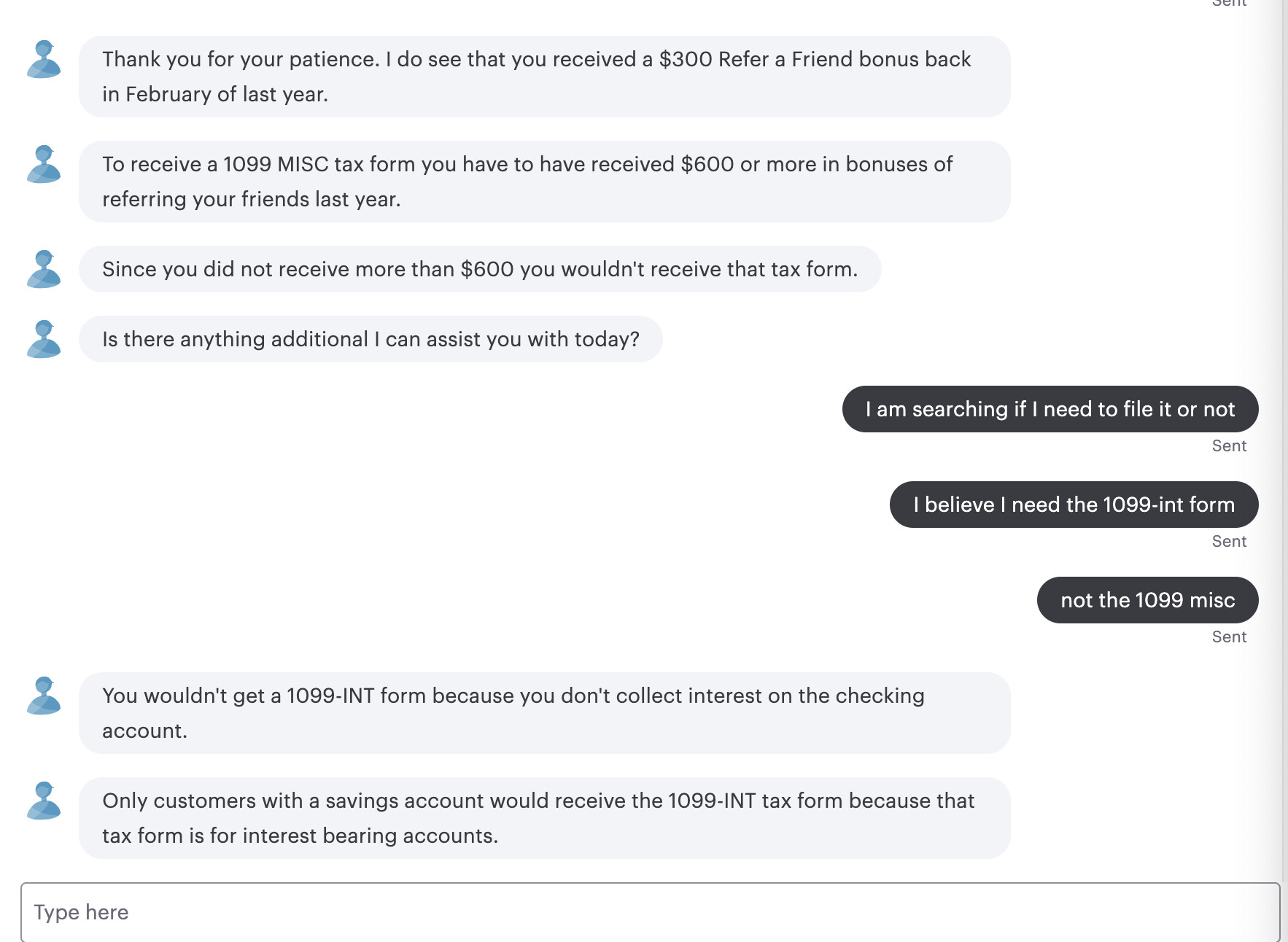Select the 'I believe I need the 1099-int form' bubble

[x=1074, y=504]
